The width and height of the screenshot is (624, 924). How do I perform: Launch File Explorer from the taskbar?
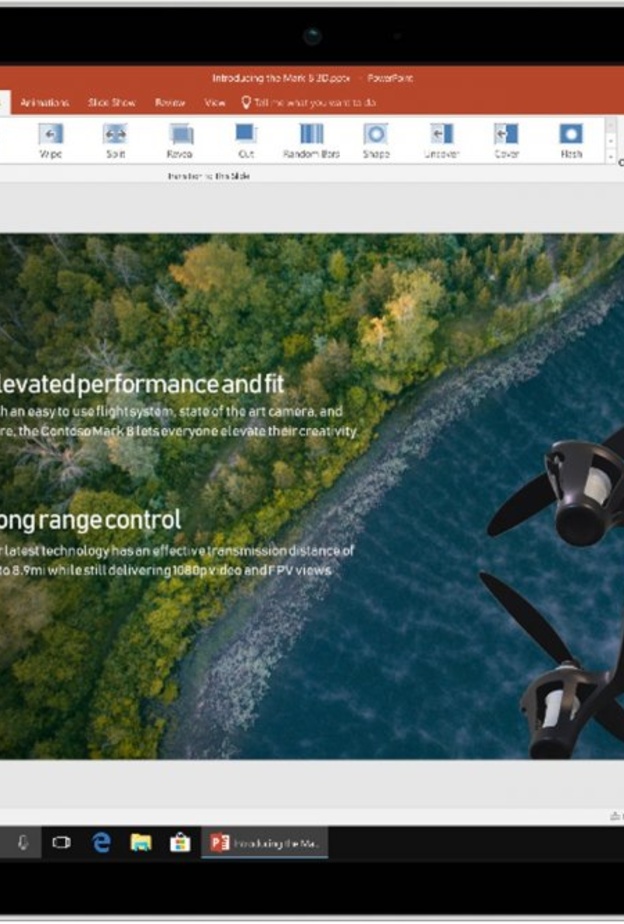tap(141, 843)
